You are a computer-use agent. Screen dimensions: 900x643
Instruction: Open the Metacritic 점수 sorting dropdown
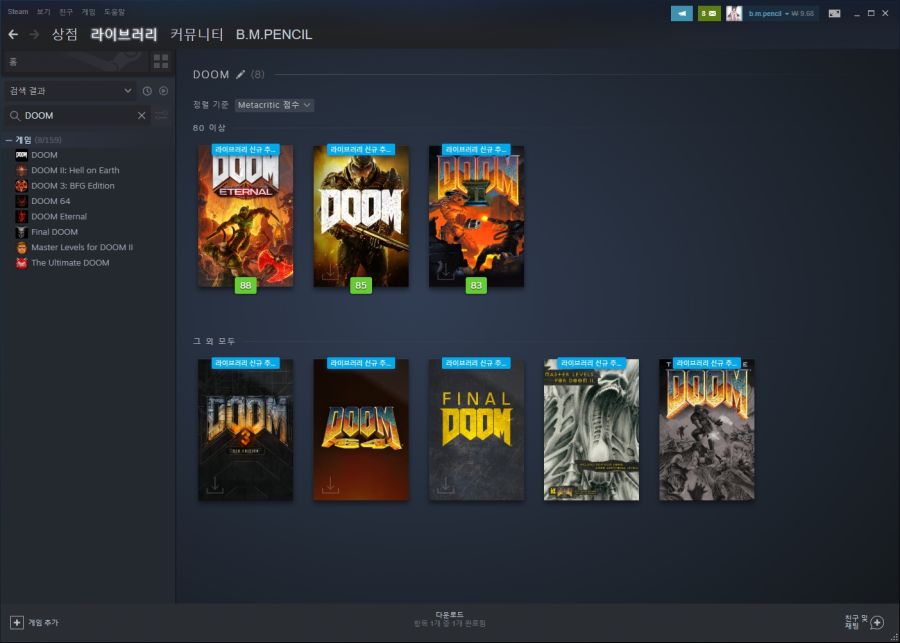click(x=272, y=105)
